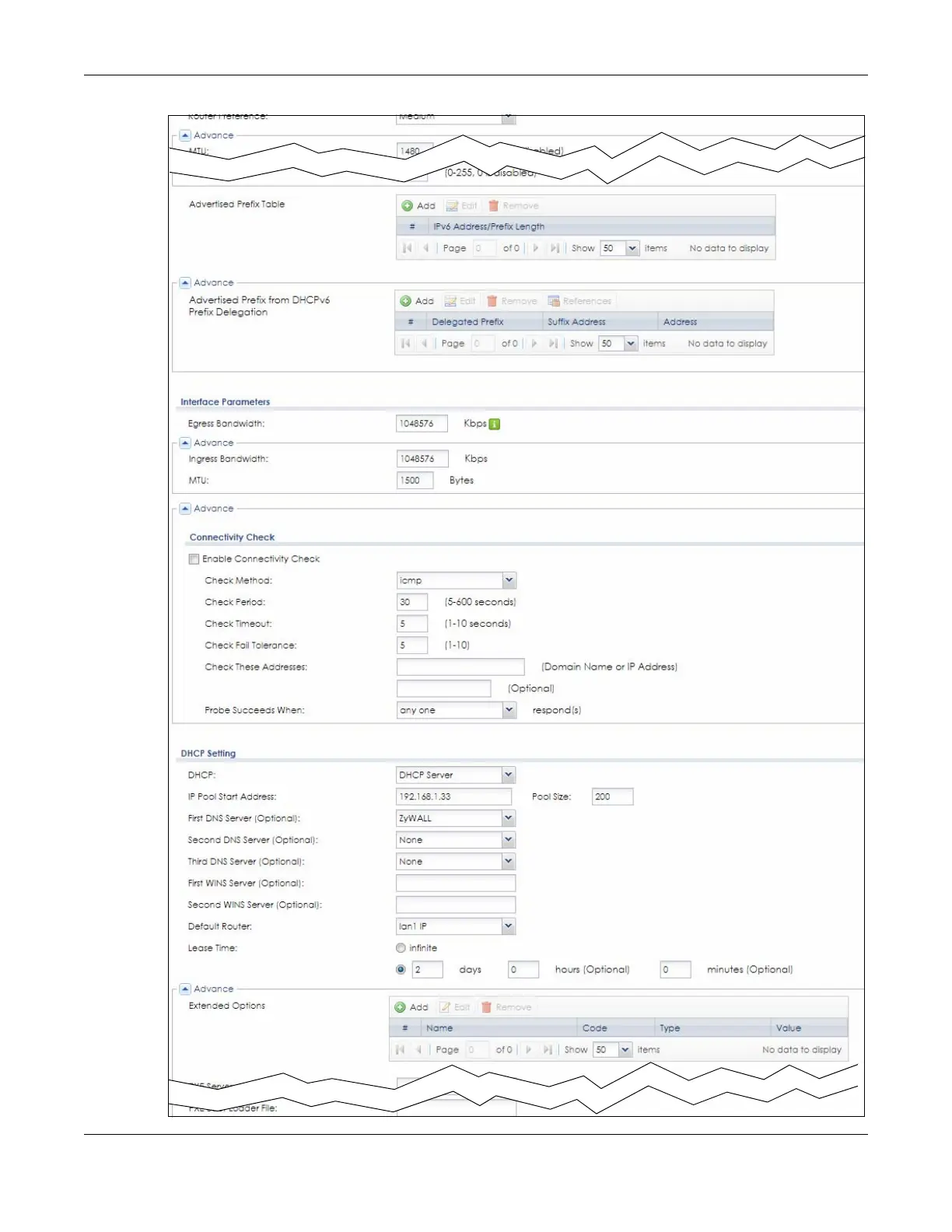Click Edit in Advertised Prefix Table toolbar

tap(461, 205)
